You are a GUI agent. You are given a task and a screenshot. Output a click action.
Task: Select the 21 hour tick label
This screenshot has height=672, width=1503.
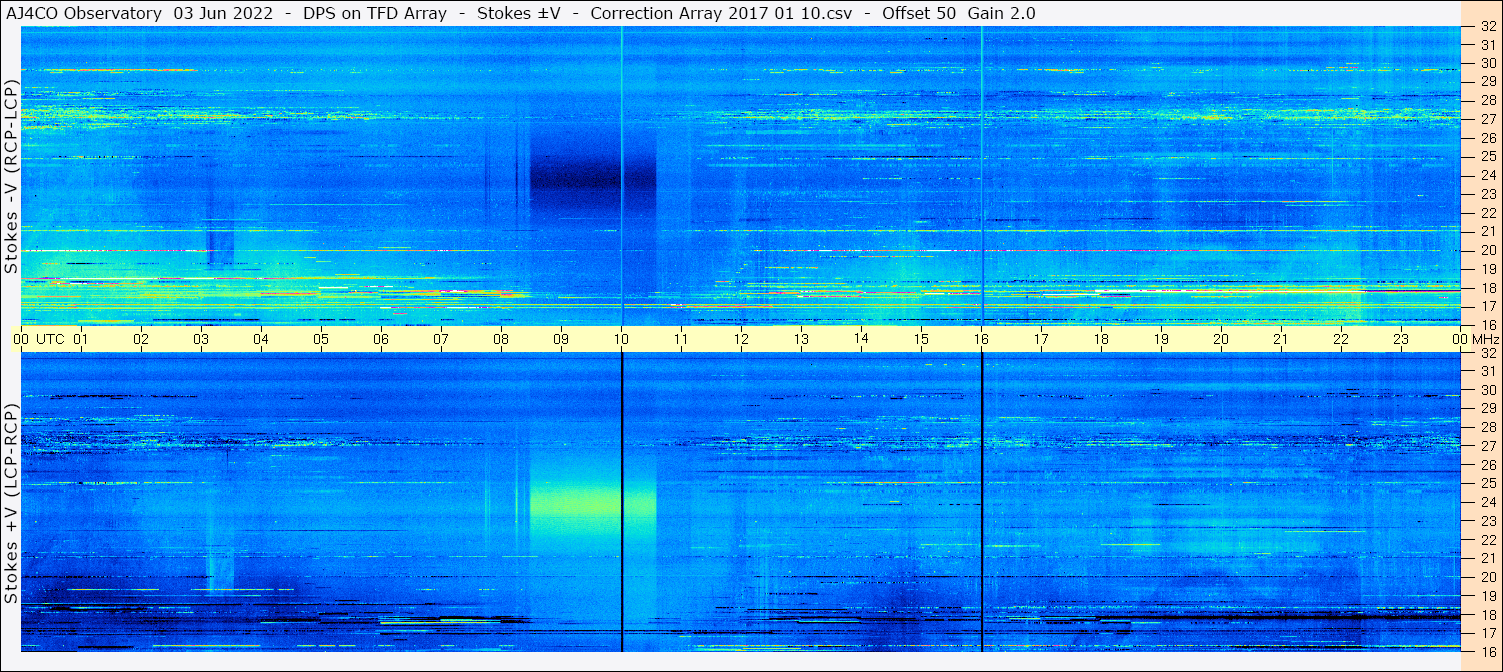pyautogui.click(x=1281, y=339)
